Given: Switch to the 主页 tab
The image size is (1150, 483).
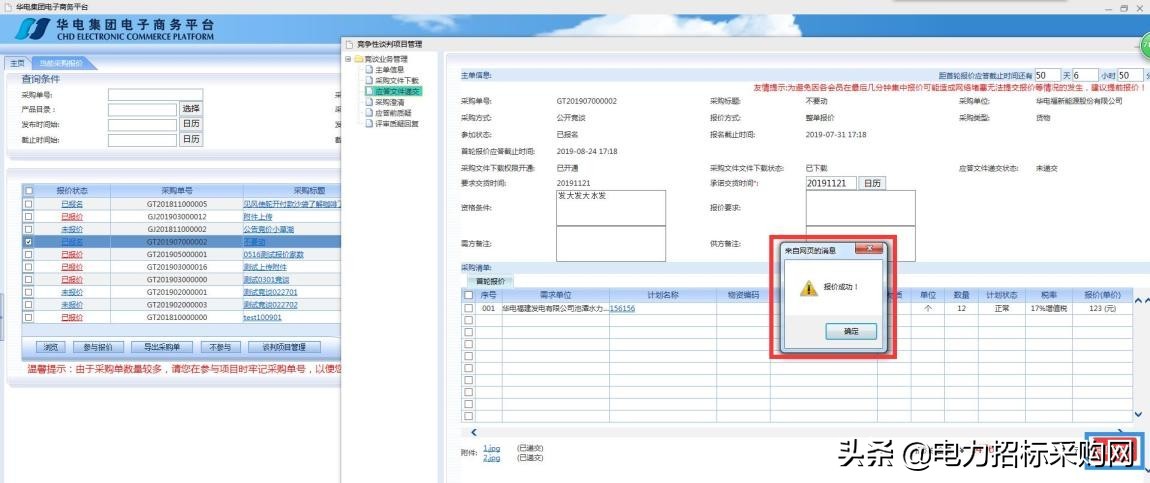Looking at the screenshot, I should pyautogui.click(x=17, y=63).
